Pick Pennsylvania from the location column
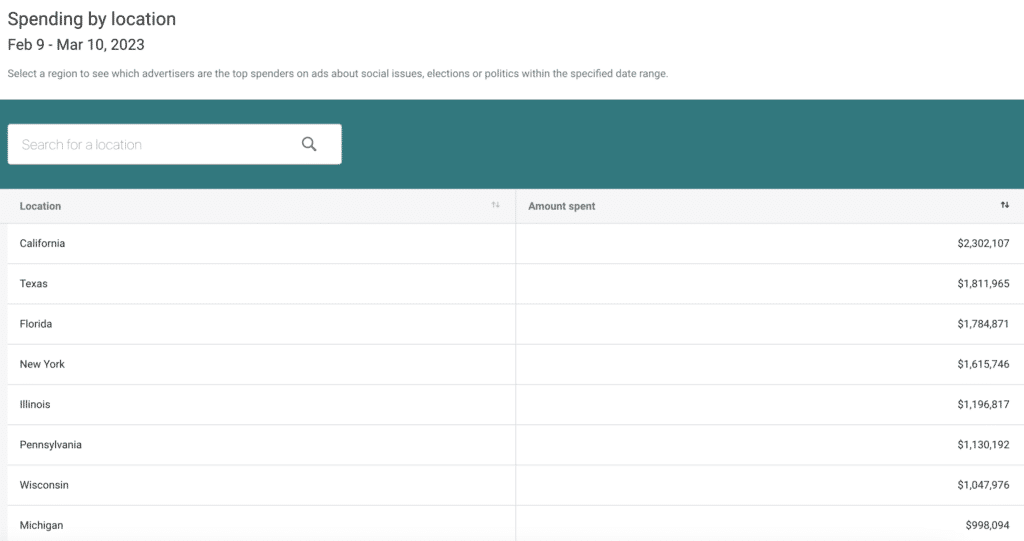This screenshot has height=541, width=1024. point(51,445)
